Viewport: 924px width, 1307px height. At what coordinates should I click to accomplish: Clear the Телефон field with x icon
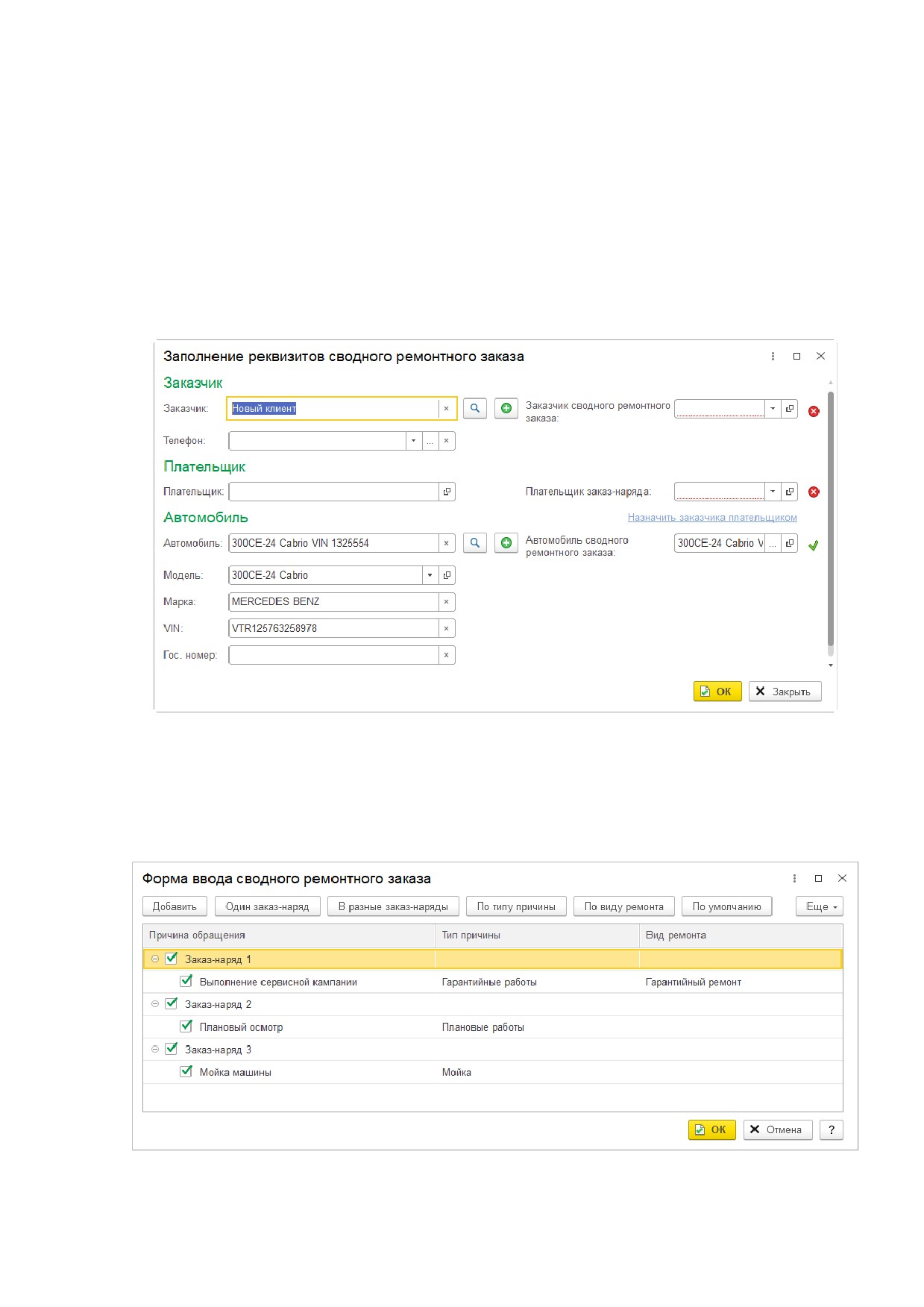[446, 441]
